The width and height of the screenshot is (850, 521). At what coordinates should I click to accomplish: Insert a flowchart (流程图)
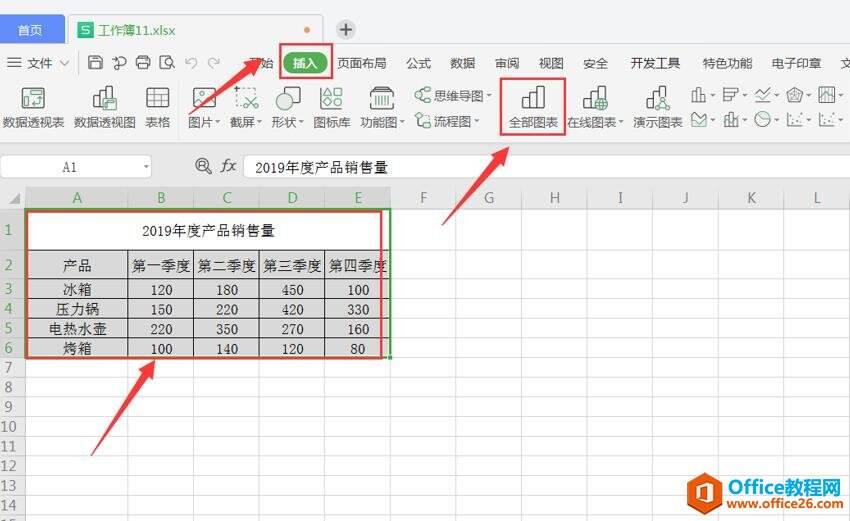point(447,121)
